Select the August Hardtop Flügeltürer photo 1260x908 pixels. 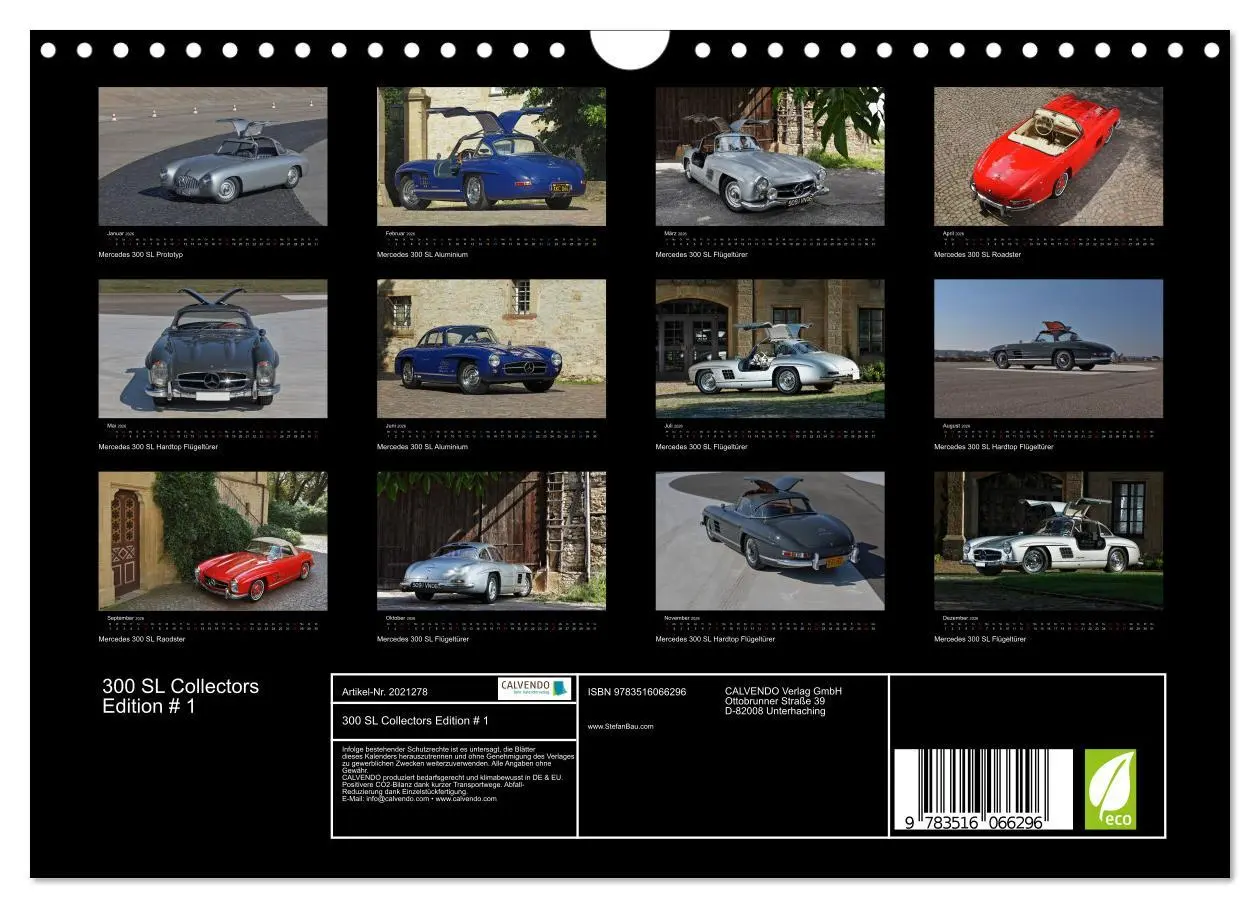(x=1048, y=348)
